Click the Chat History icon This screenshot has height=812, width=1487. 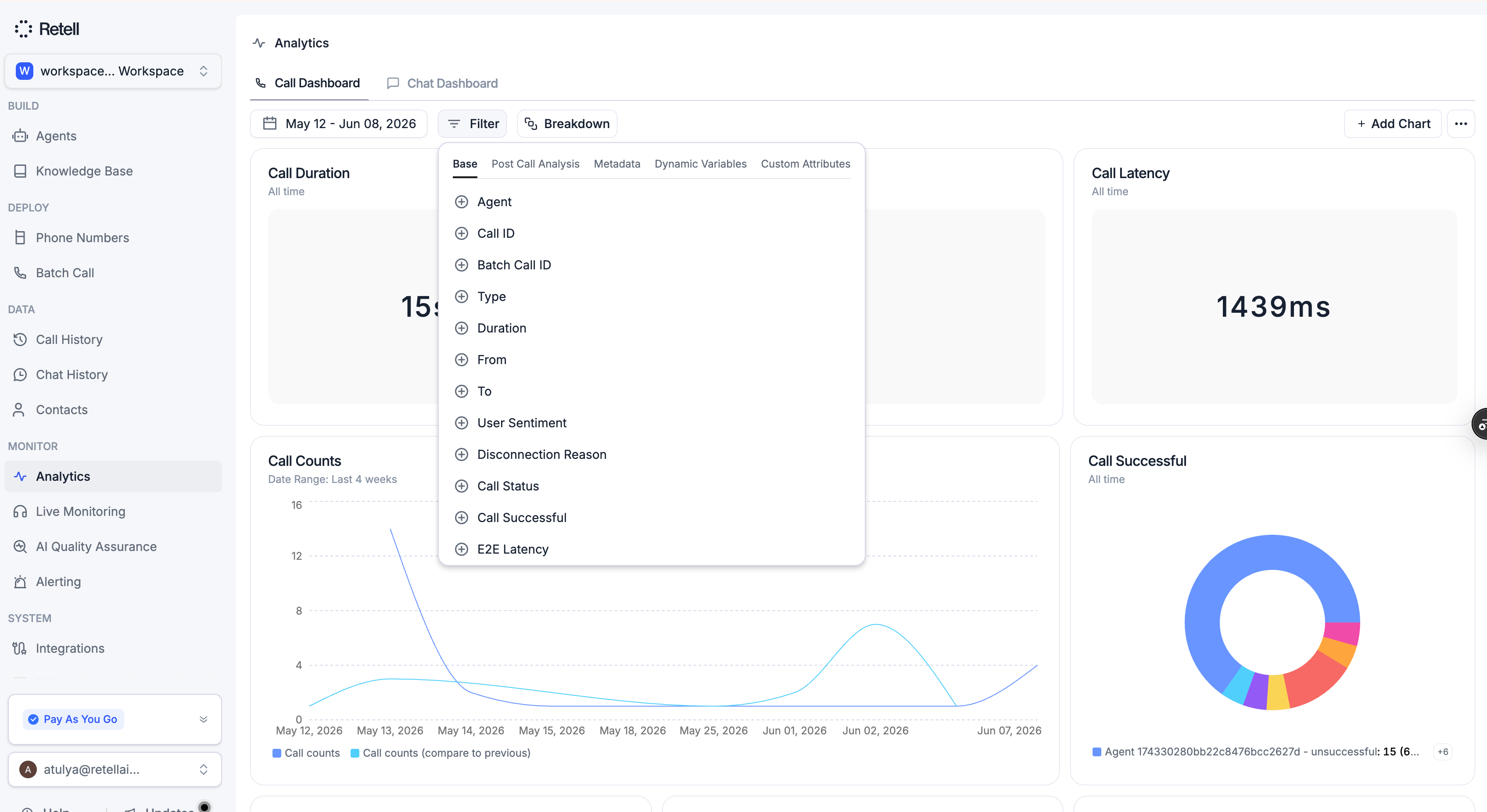[20, 375]
